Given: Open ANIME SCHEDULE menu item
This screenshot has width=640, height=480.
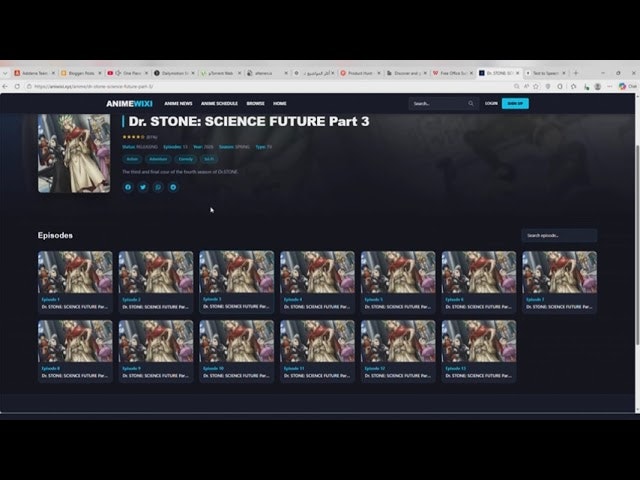Looking at the screenshot, I should (x=219, y=104).
